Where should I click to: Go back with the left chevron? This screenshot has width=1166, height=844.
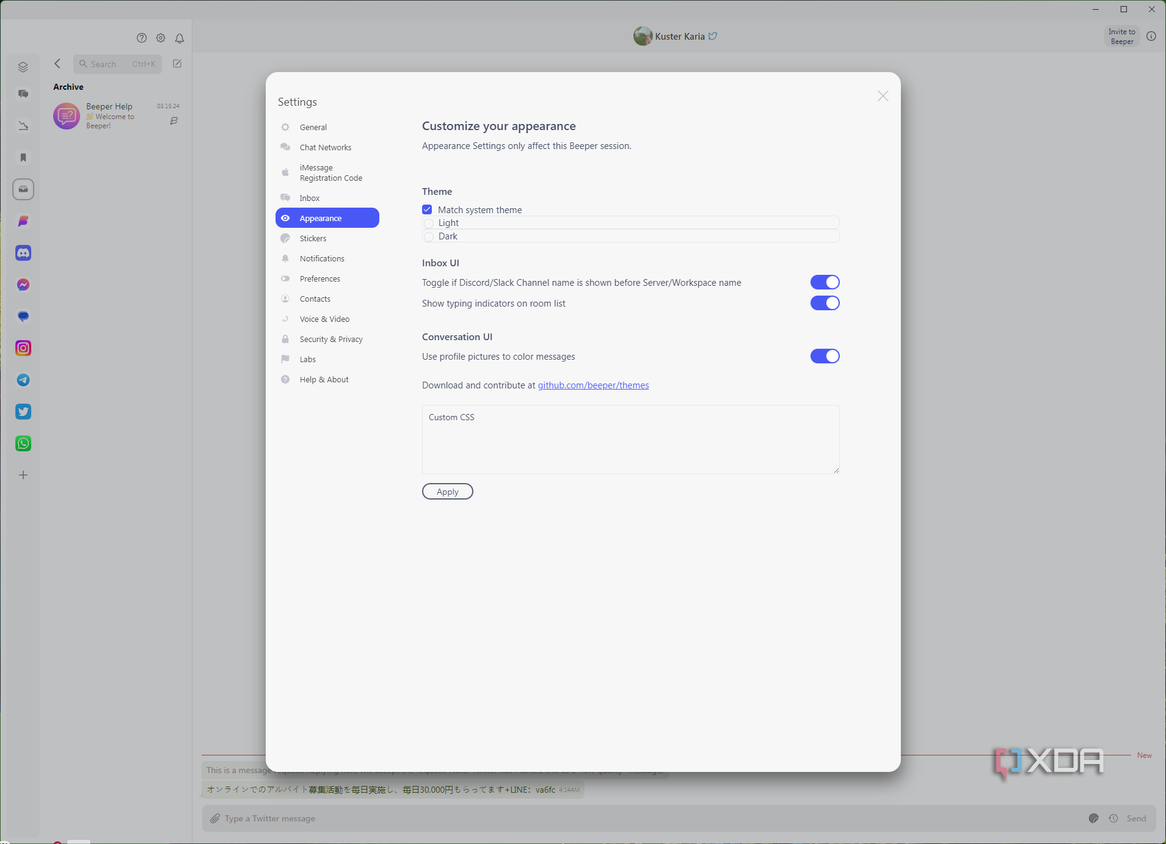[x=57, y=64]
